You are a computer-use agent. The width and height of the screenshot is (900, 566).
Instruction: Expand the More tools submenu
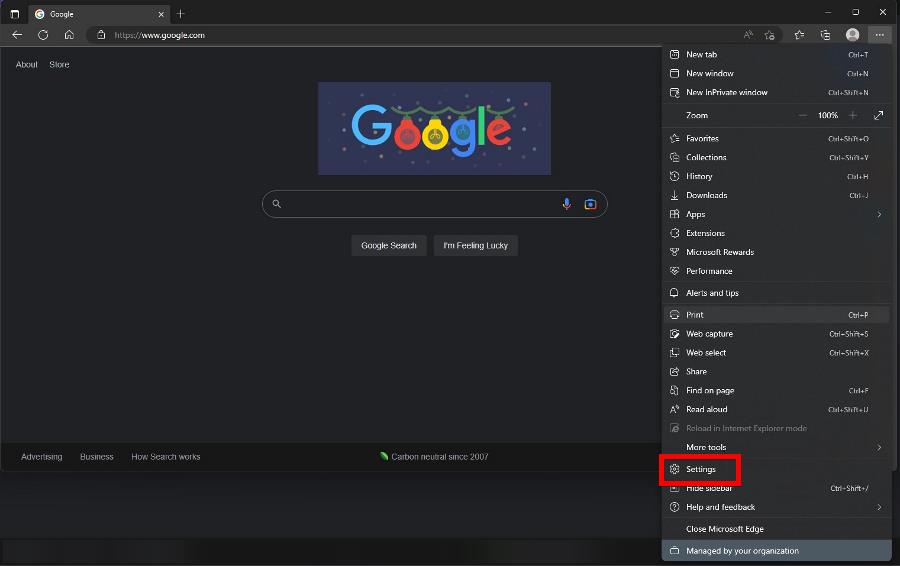click(x=777, y=447)
